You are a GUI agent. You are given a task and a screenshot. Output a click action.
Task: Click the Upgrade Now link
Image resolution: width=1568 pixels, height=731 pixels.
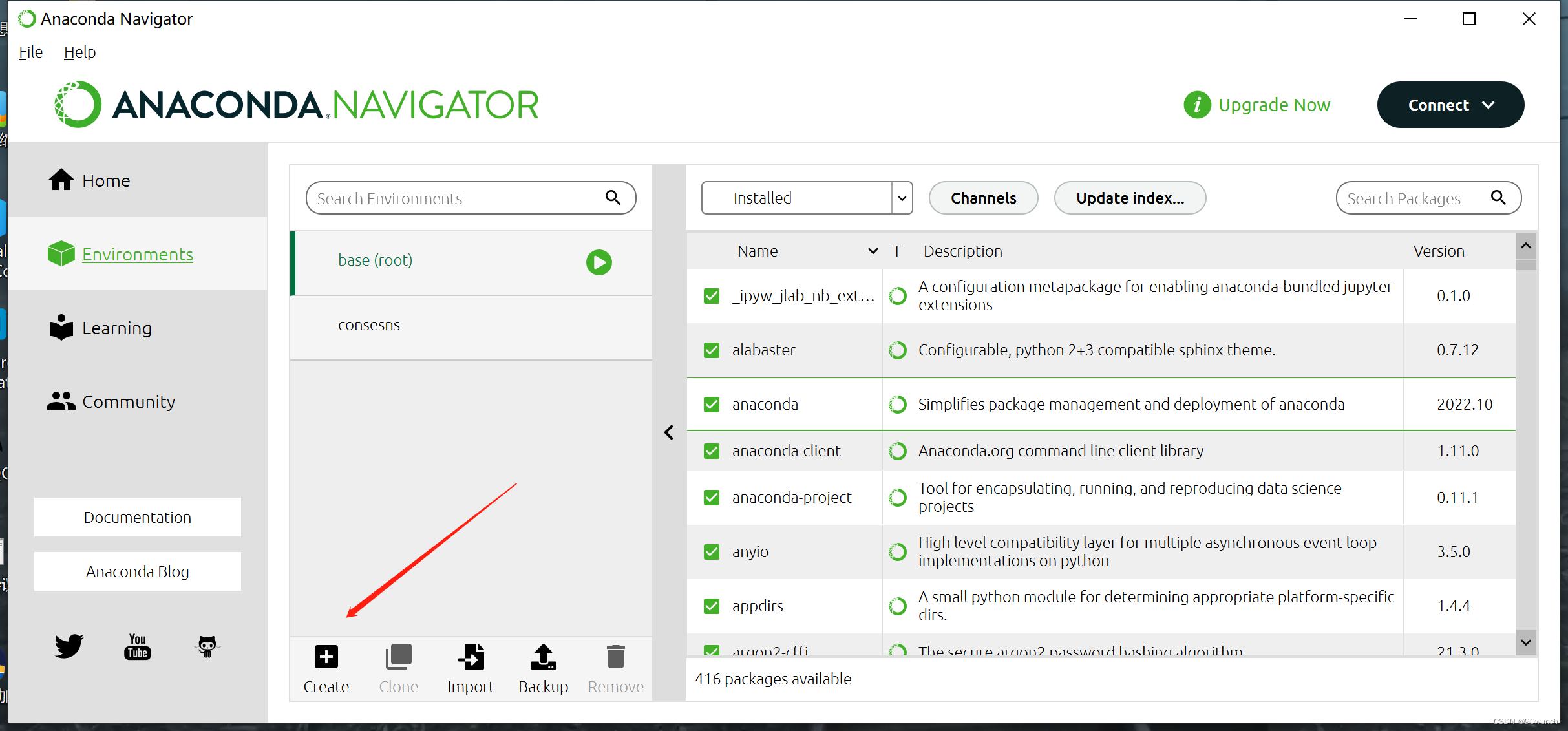(1273, 105)
